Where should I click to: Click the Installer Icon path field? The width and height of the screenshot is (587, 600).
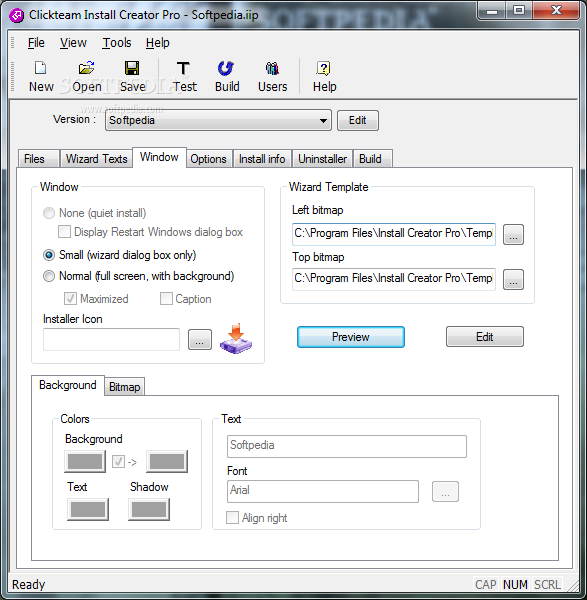coord(111,339)
